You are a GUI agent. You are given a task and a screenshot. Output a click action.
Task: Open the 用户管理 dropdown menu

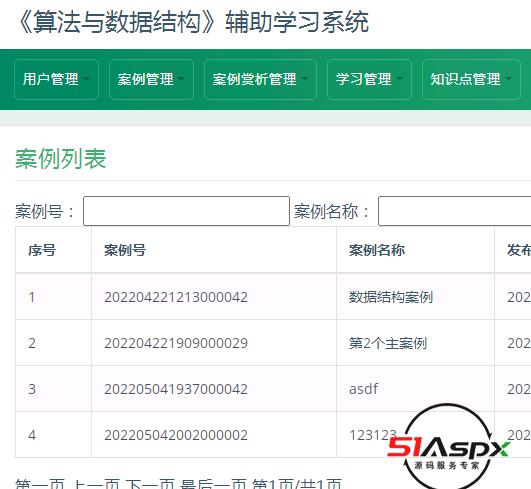click(56, 79)
